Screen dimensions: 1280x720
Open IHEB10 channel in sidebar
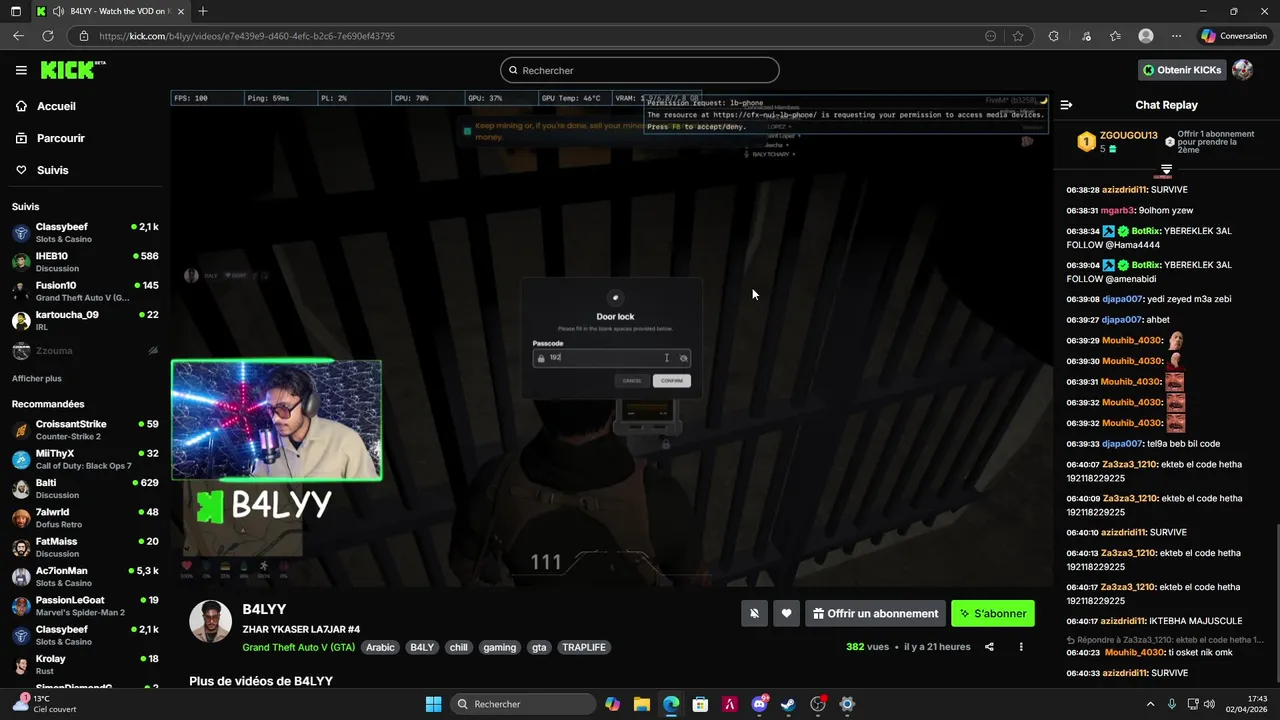(85, 262)
